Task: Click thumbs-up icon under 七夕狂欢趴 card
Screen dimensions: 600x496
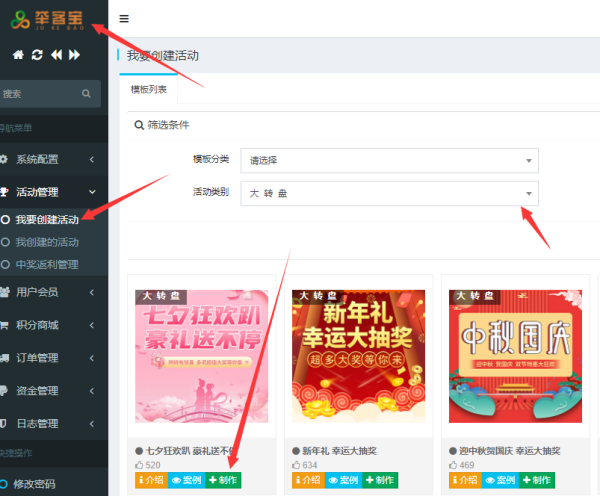Action: tap(139, 465)
